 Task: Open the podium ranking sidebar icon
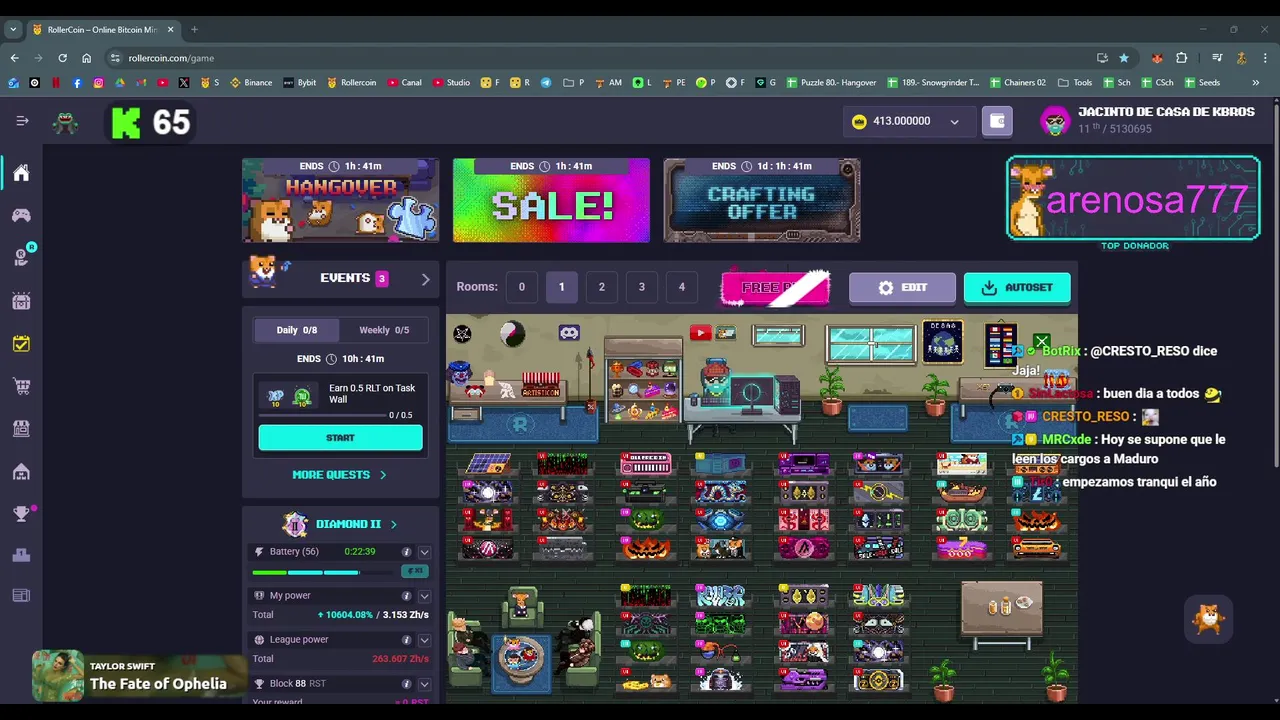tap(21, 554)
